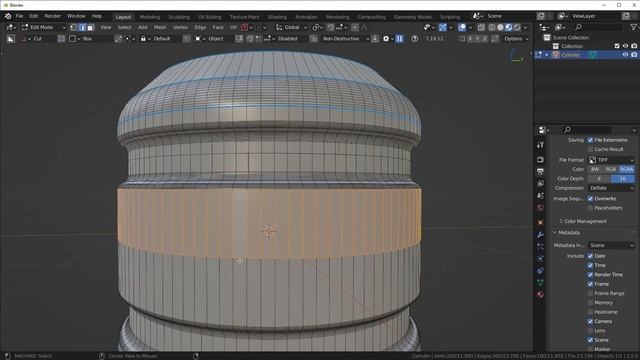Enable the Cache Result checkbox
This screenshot has width=640, height=360.
(590, 149)
